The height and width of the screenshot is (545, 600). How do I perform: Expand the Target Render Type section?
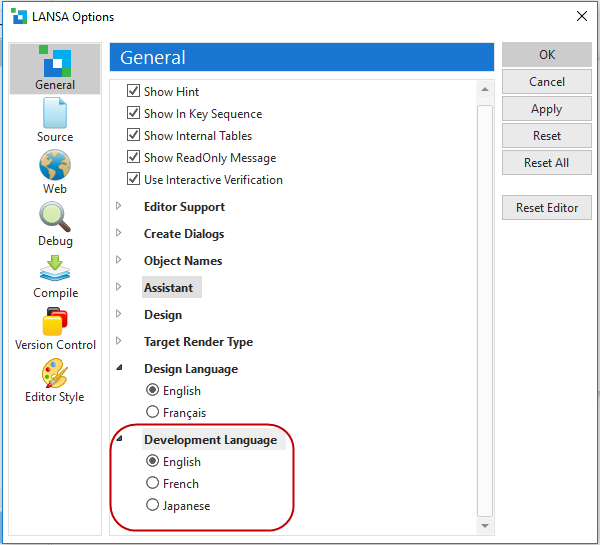pos(119,342)
